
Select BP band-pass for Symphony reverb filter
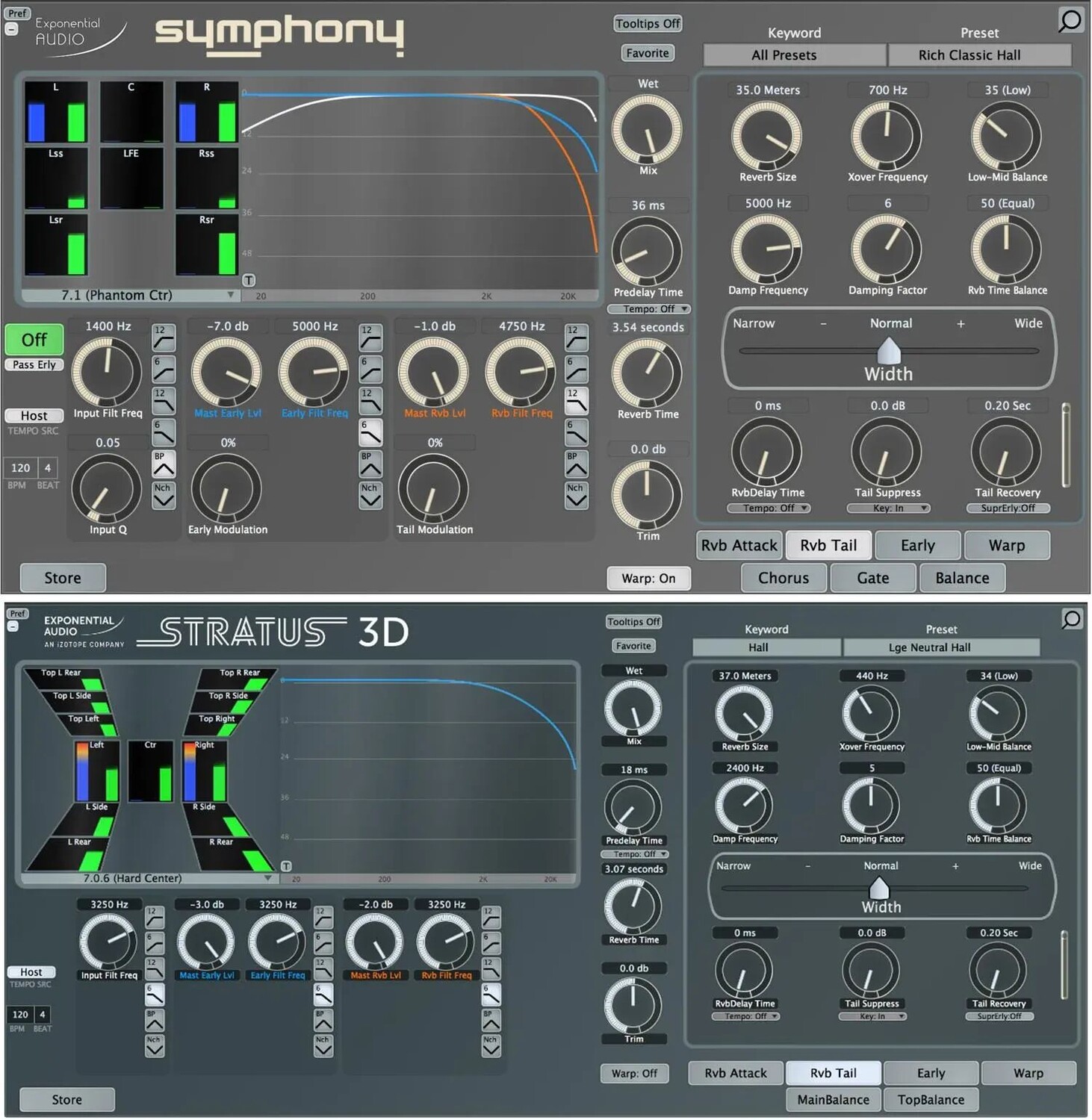pos(576,464)
